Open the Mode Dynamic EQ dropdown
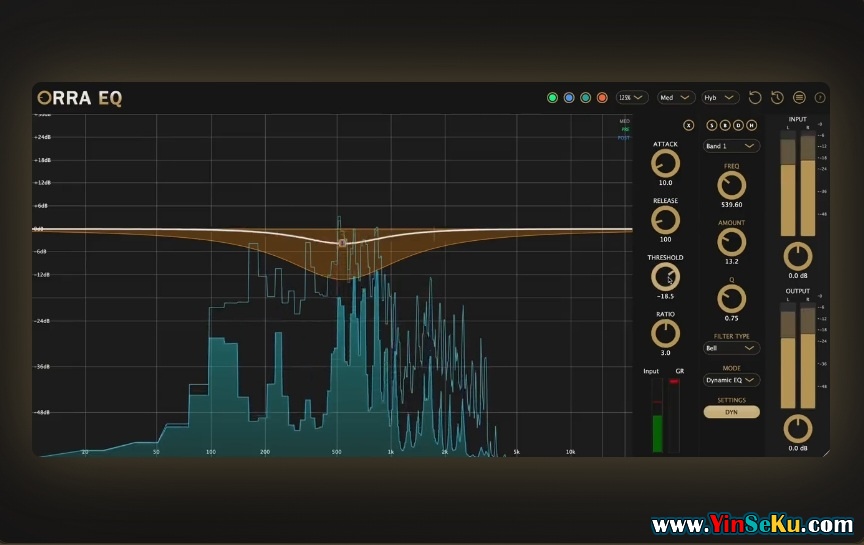The height and width of the screenshot is (545, 864). 731,380
